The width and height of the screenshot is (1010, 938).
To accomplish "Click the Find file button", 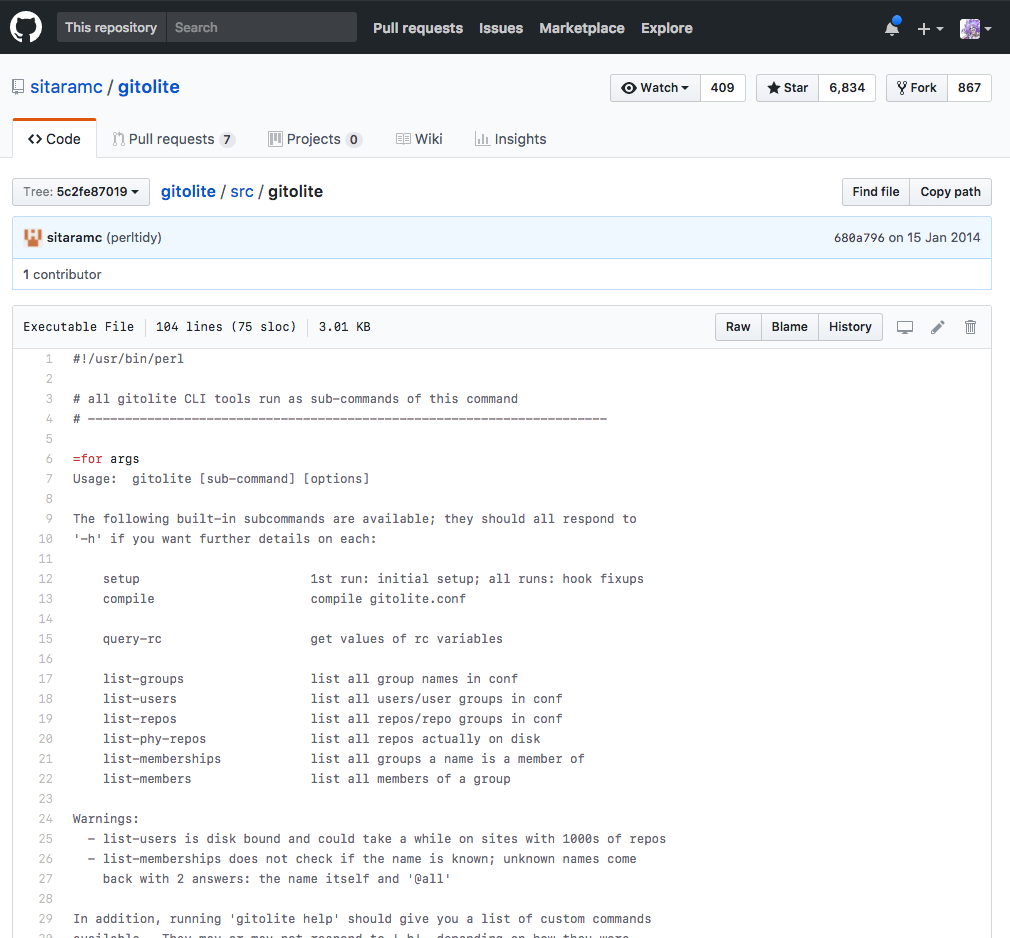I will click(875, 192).
